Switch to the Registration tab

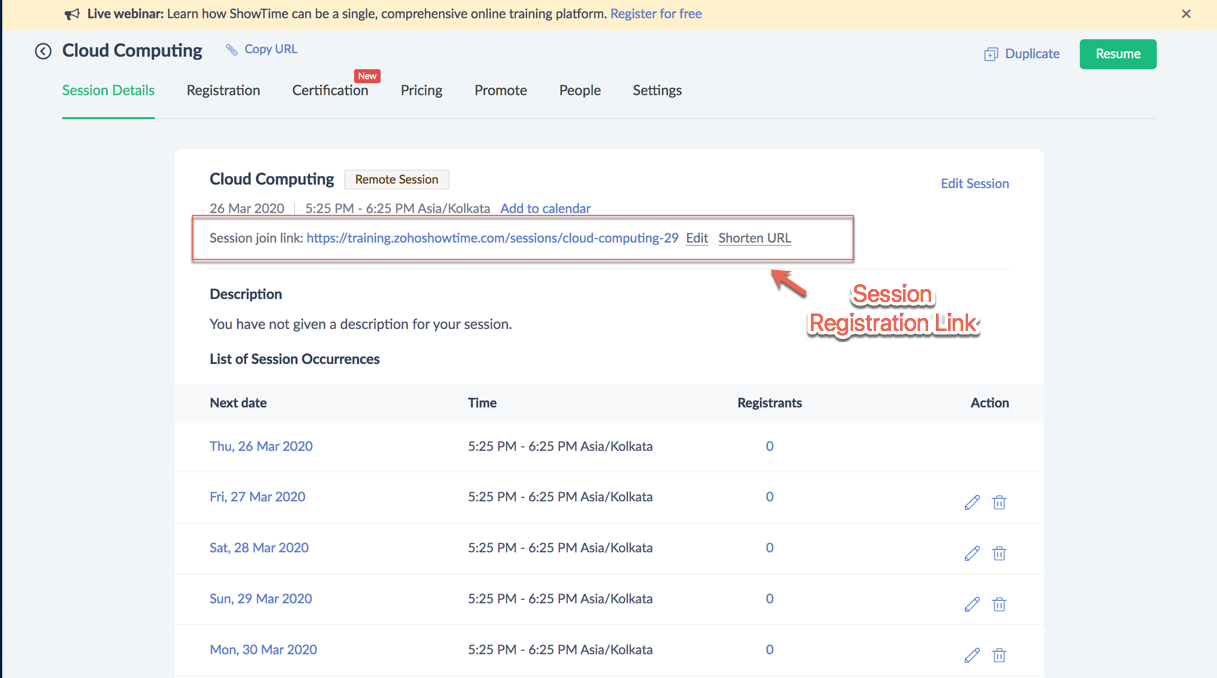[x=223, y=90]
